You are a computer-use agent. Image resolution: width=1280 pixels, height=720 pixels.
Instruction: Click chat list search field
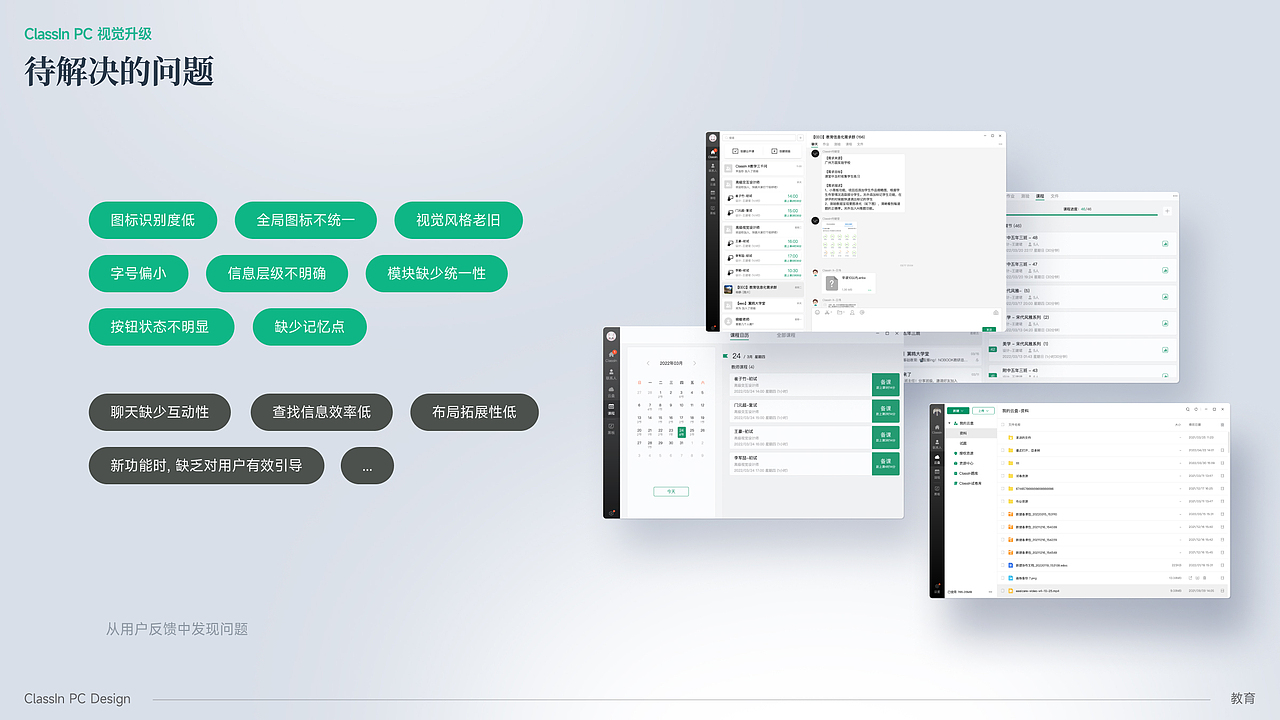coord(759,138)
